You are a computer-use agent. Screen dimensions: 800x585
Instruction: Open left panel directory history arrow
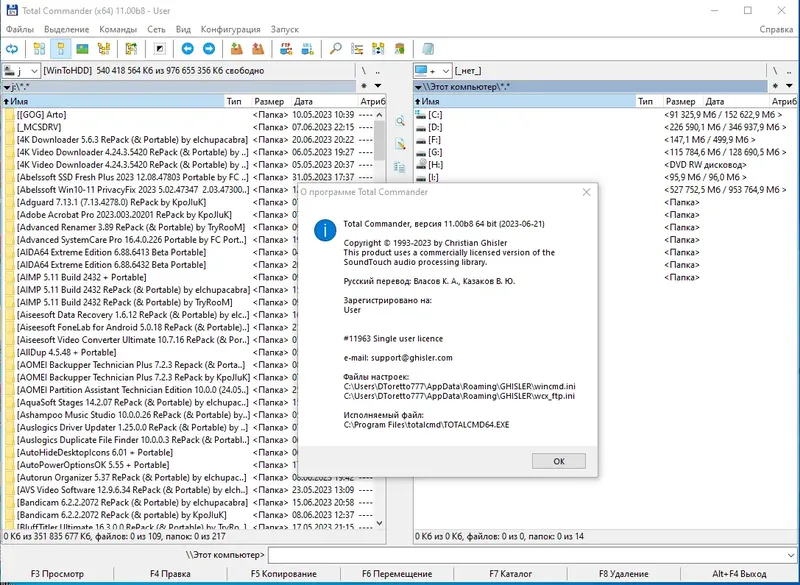click(x=378, y=86)
